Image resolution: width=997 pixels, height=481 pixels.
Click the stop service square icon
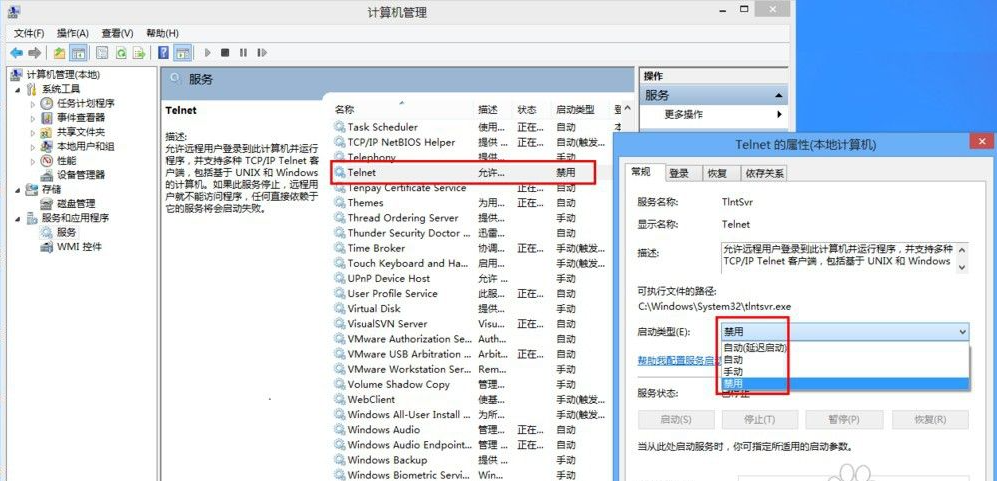[x=225, y=52]
